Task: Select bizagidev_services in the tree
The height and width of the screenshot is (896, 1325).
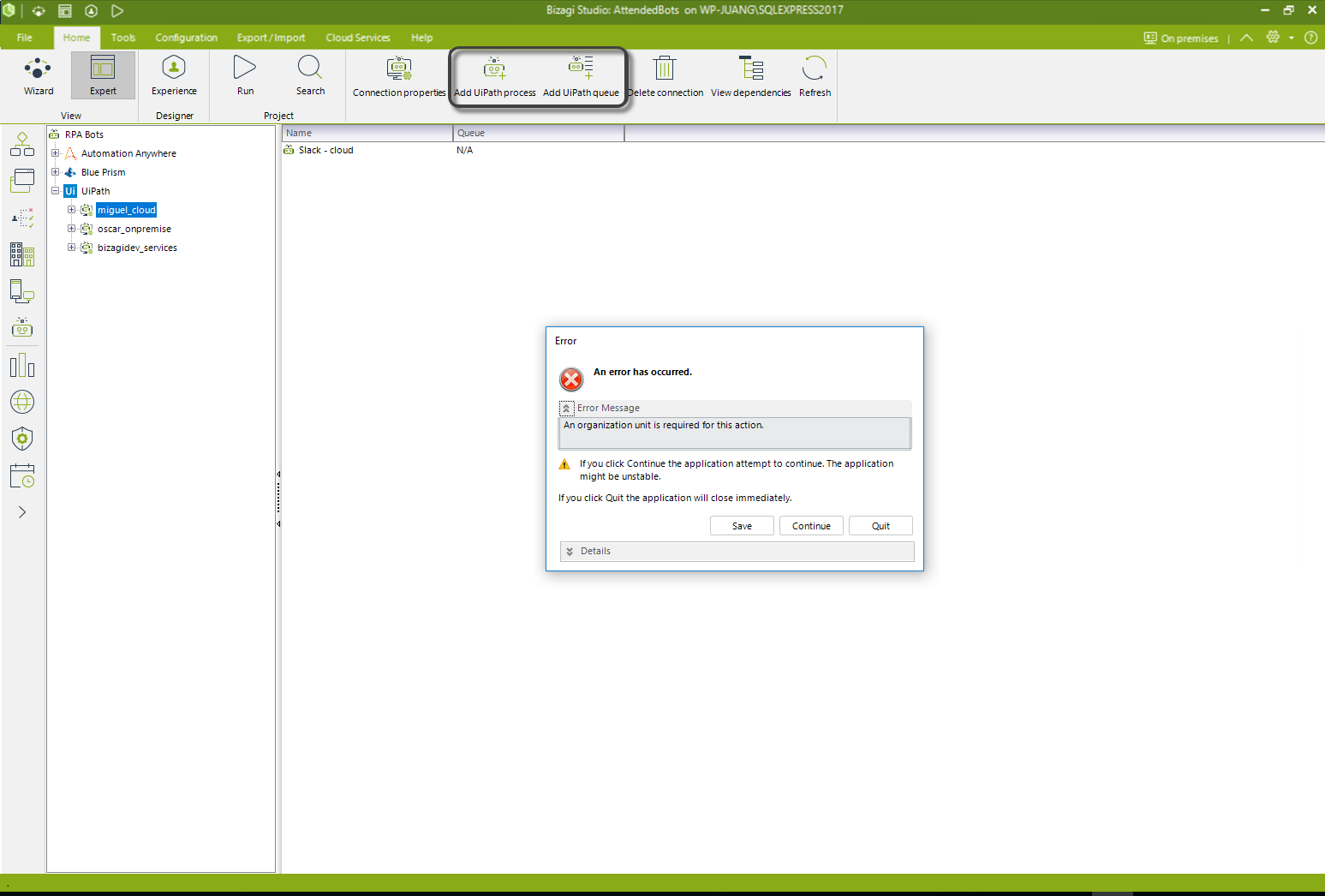Action: [x=137, y=248]
